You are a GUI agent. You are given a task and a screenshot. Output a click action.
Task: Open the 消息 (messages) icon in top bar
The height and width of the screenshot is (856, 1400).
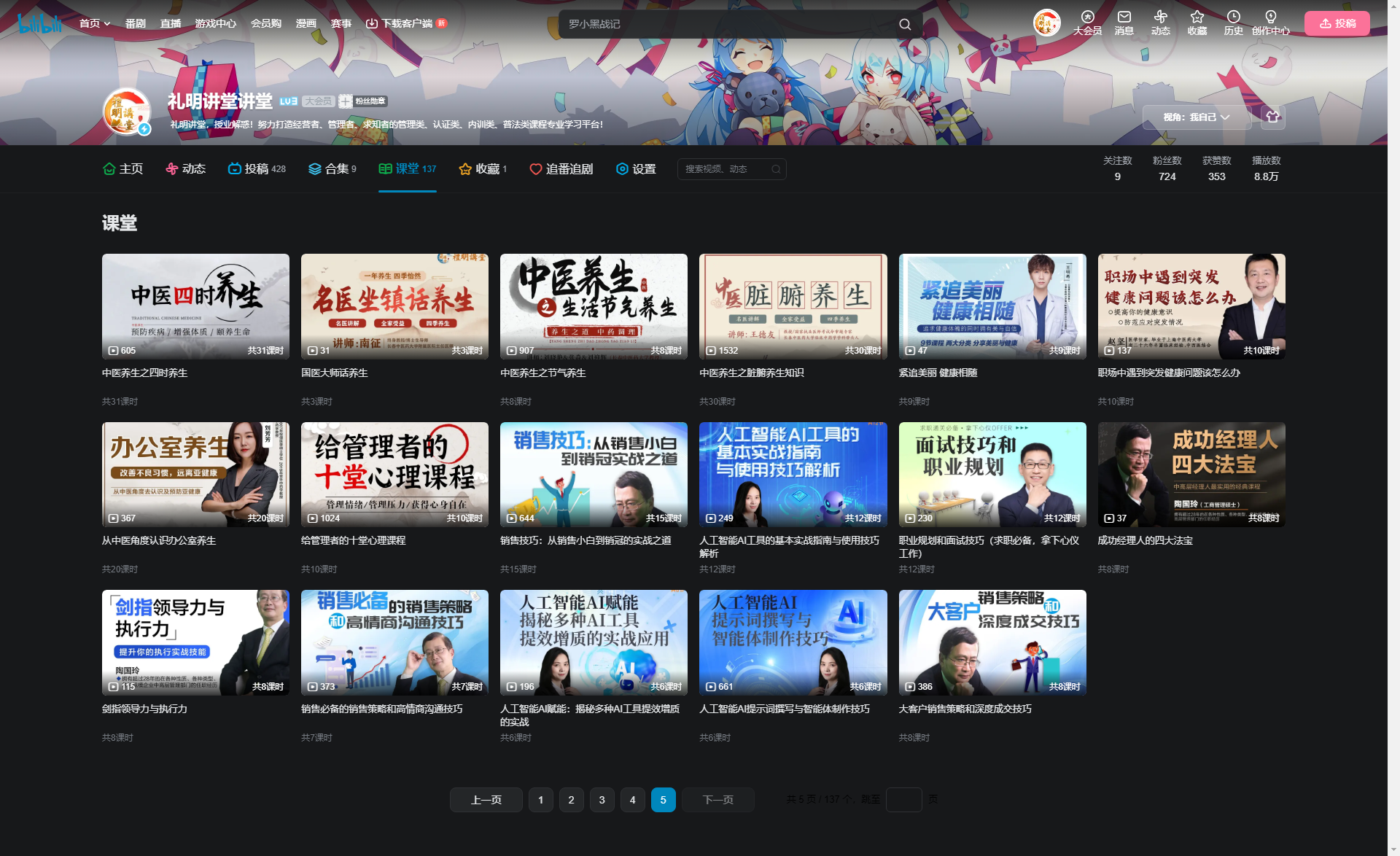(1124, 23)
